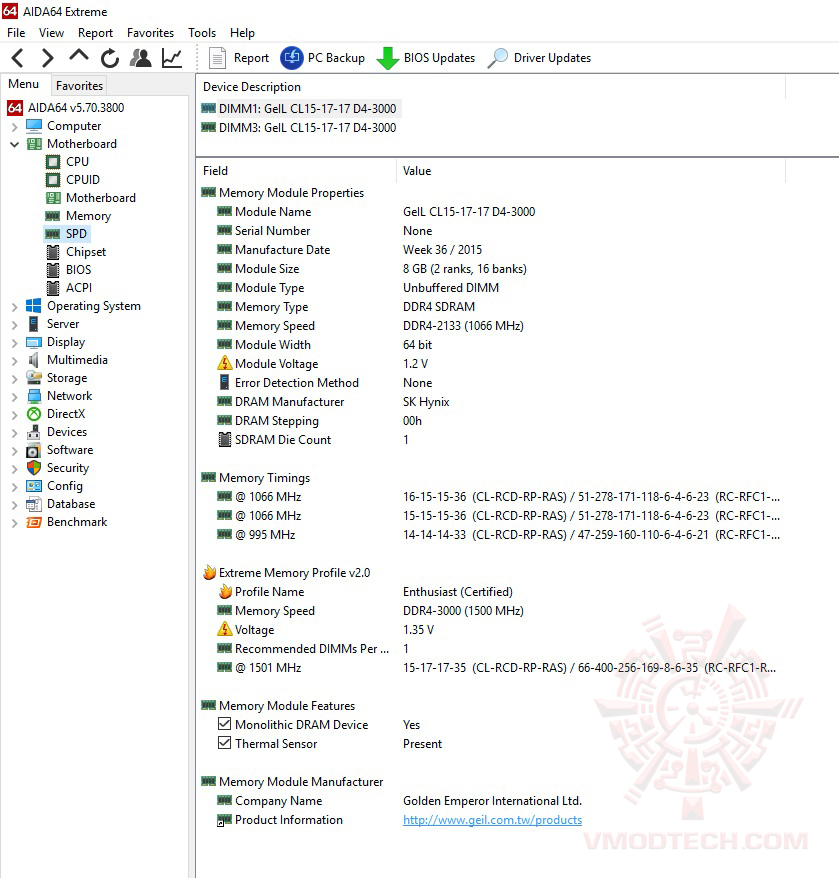Click the Manufacture Date row
The height and width of the screenshot is (878, 839).
491,250
